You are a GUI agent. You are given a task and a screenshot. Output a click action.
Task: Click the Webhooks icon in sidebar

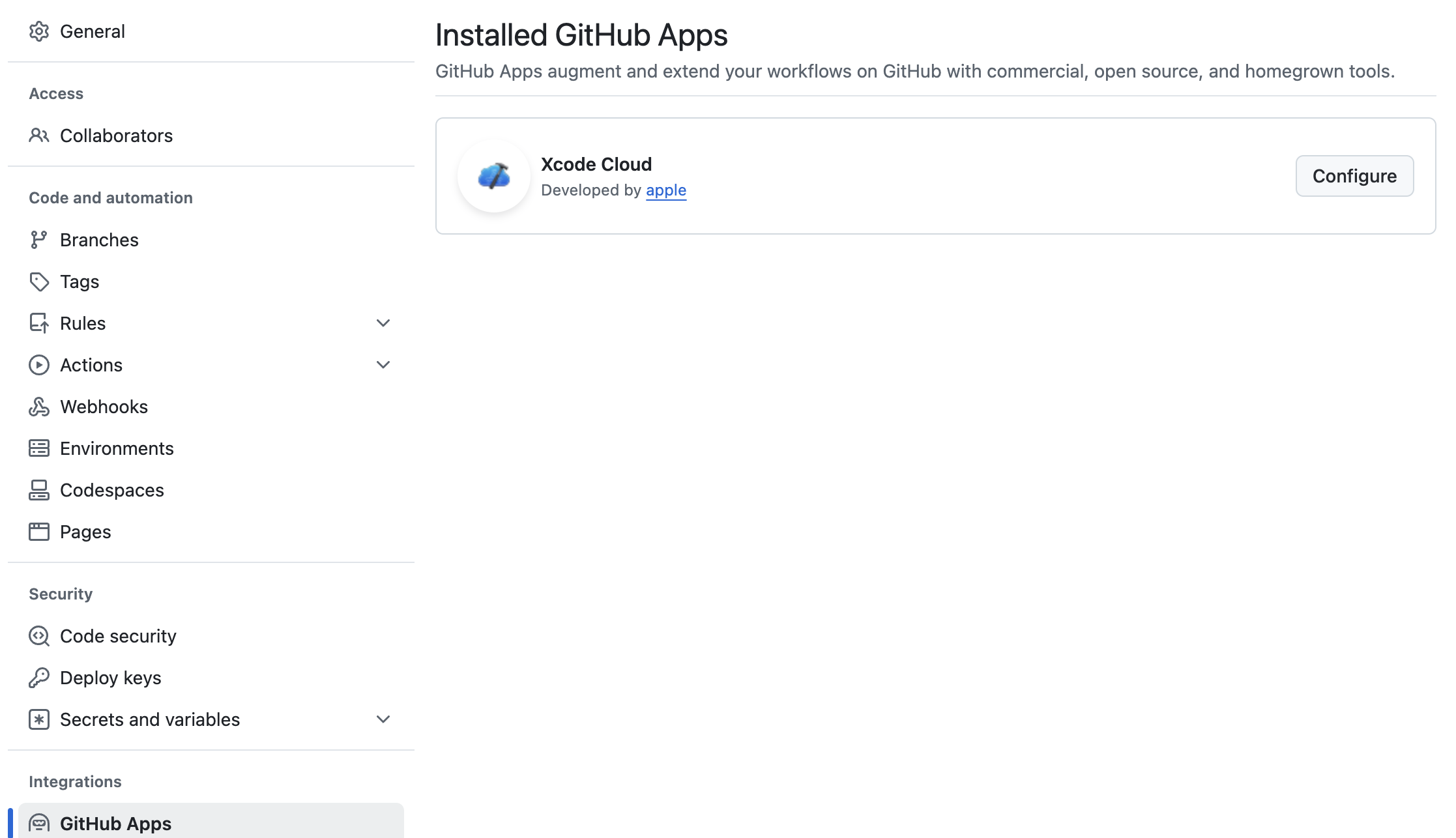[39, 407]
